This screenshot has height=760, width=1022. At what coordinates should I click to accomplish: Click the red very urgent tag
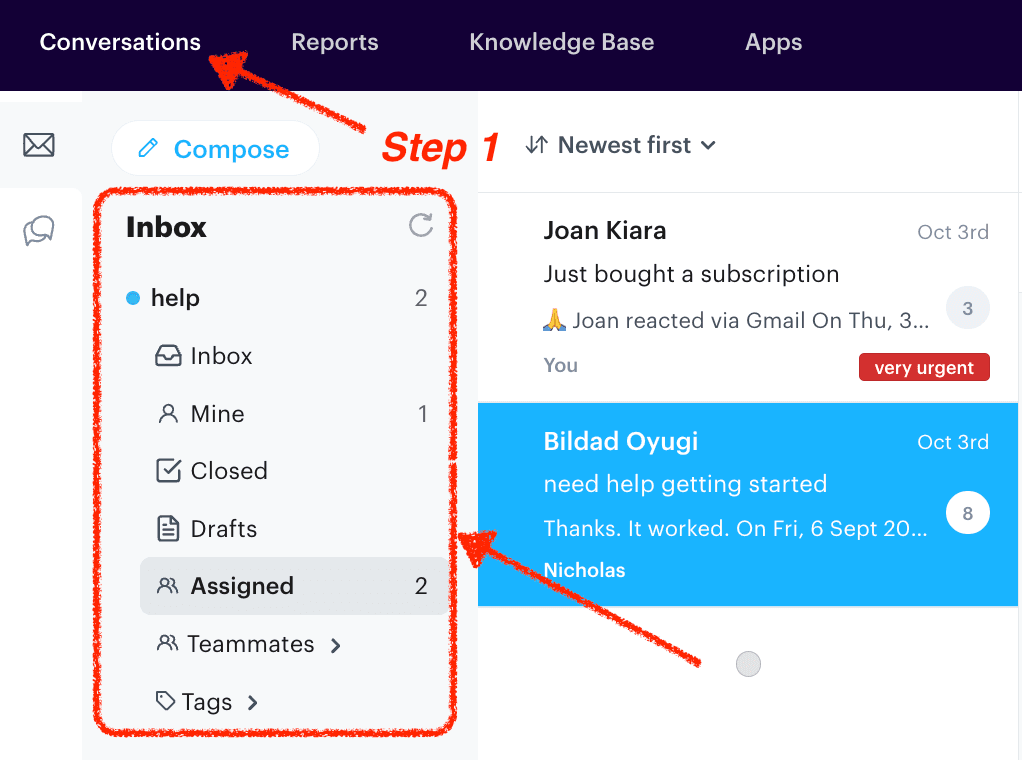pos(923,366)
